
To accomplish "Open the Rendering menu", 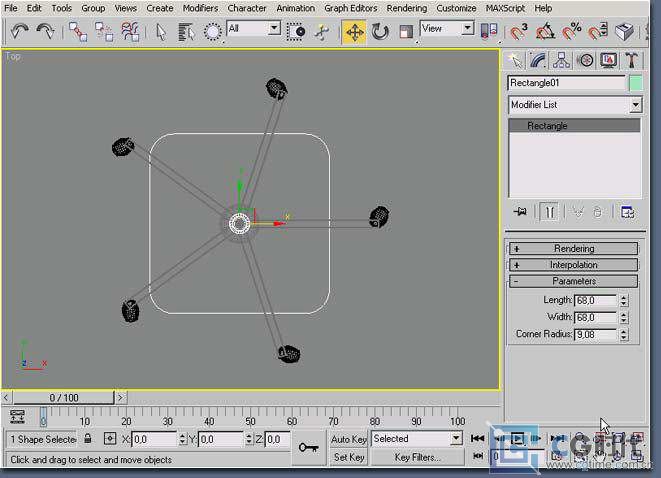I will (406, 8).
